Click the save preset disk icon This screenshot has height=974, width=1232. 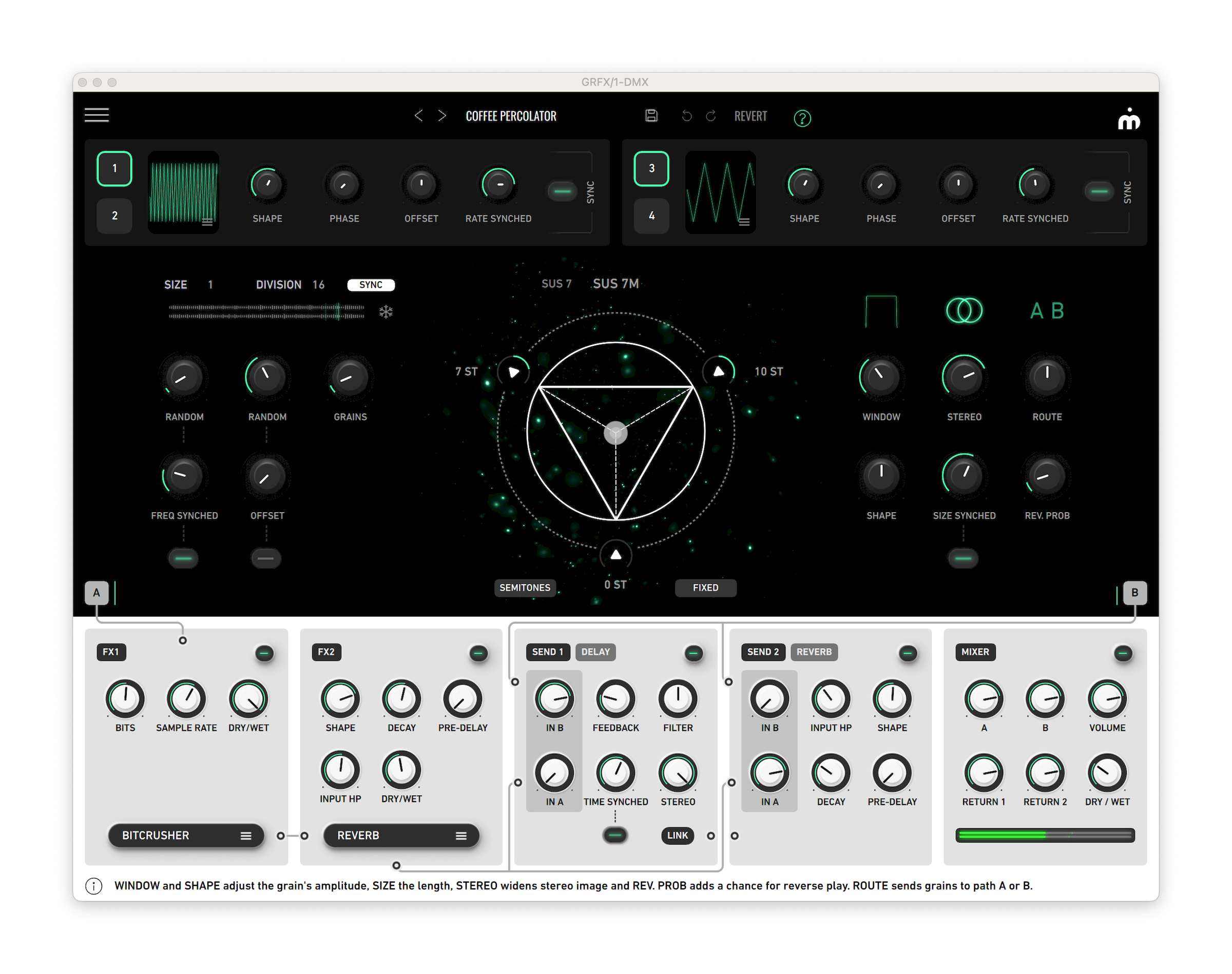coord(651,116)
